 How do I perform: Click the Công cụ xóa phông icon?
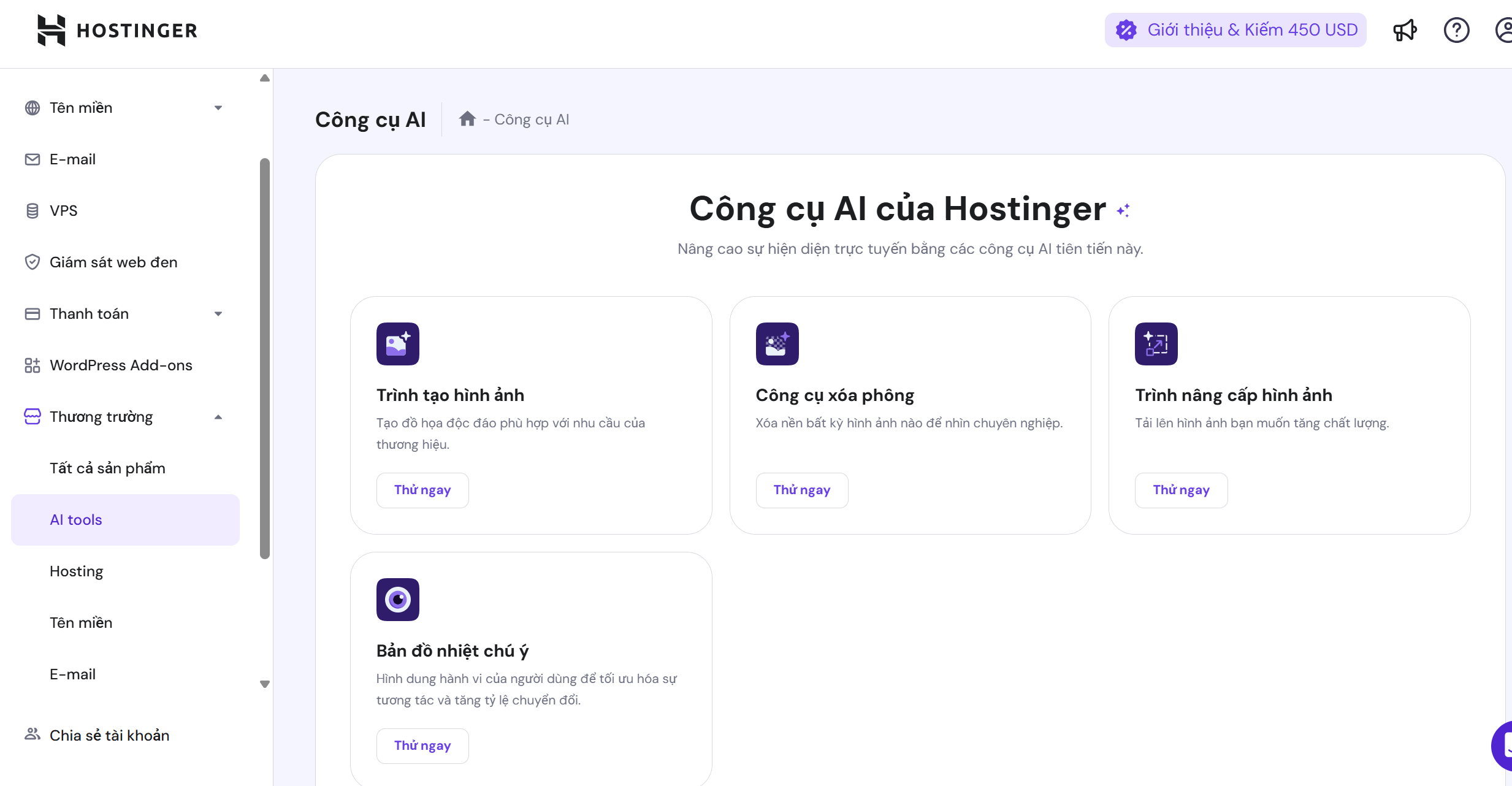(777, 344)
